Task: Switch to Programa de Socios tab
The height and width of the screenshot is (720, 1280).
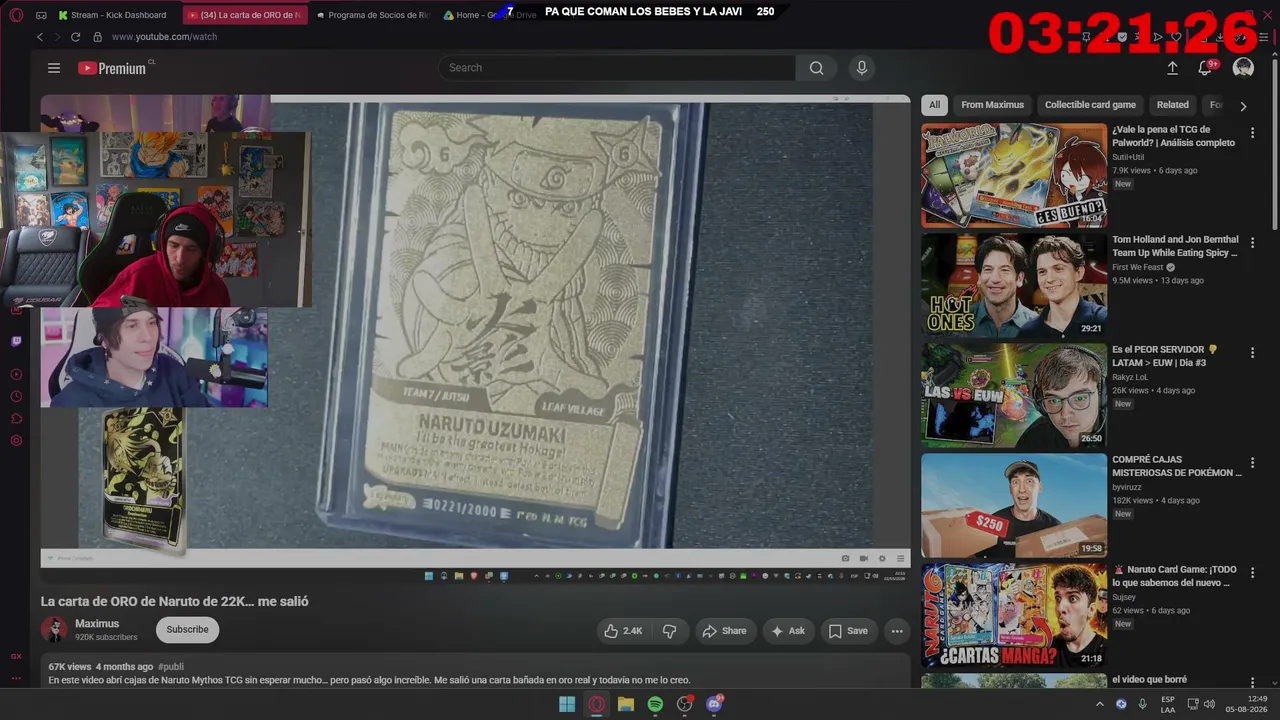Action: [372, 15]
